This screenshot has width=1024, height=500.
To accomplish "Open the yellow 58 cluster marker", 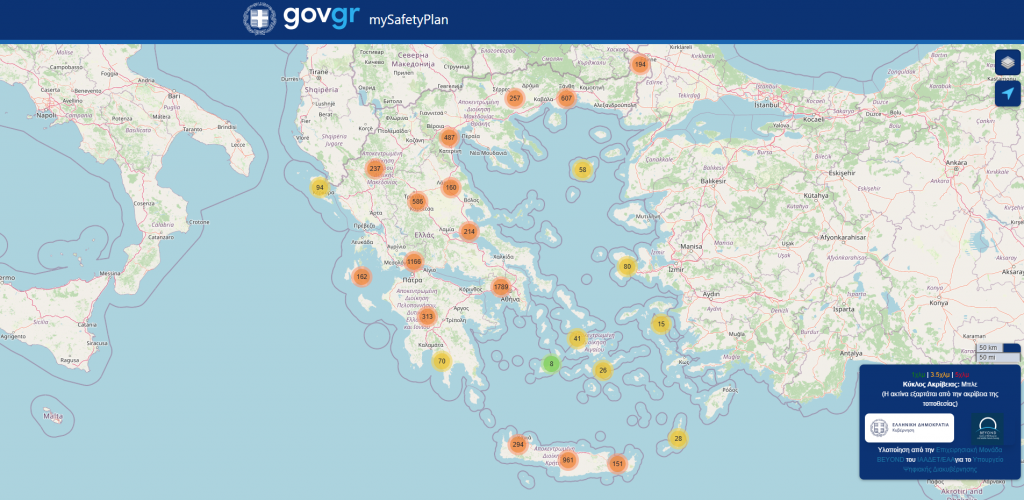I will pos(582,170).
